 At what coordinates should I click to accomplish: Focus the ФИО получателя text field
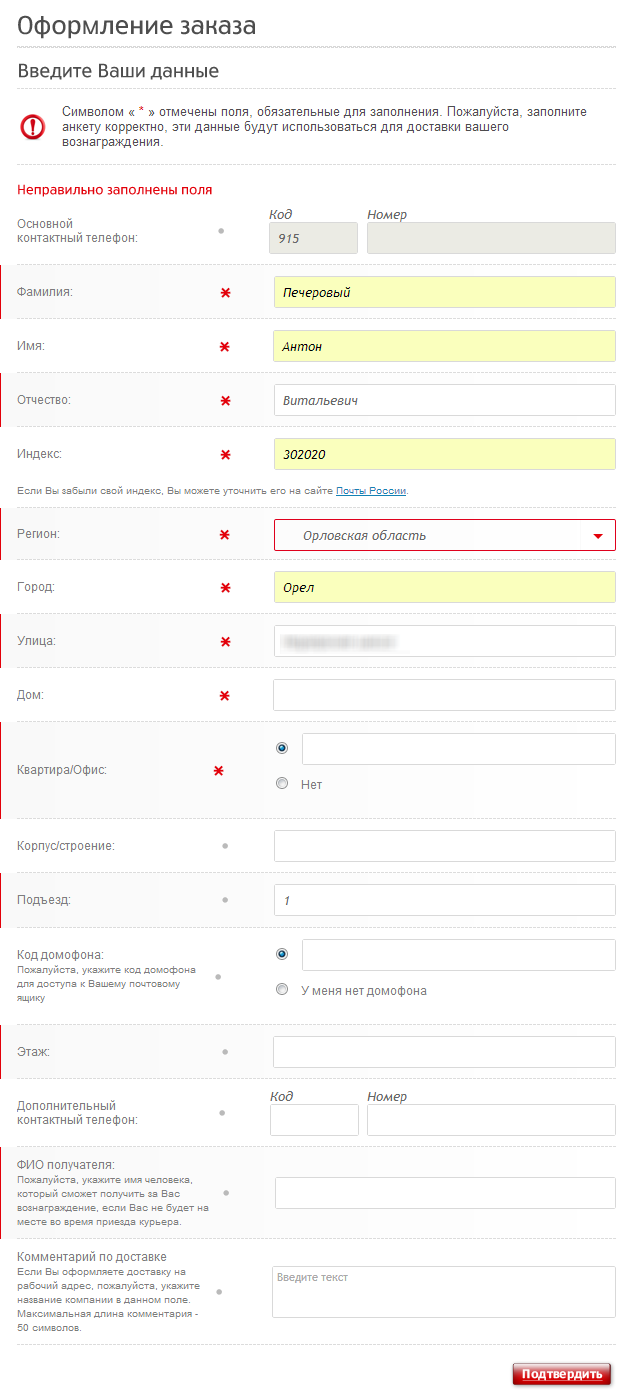coord(444,1193)
